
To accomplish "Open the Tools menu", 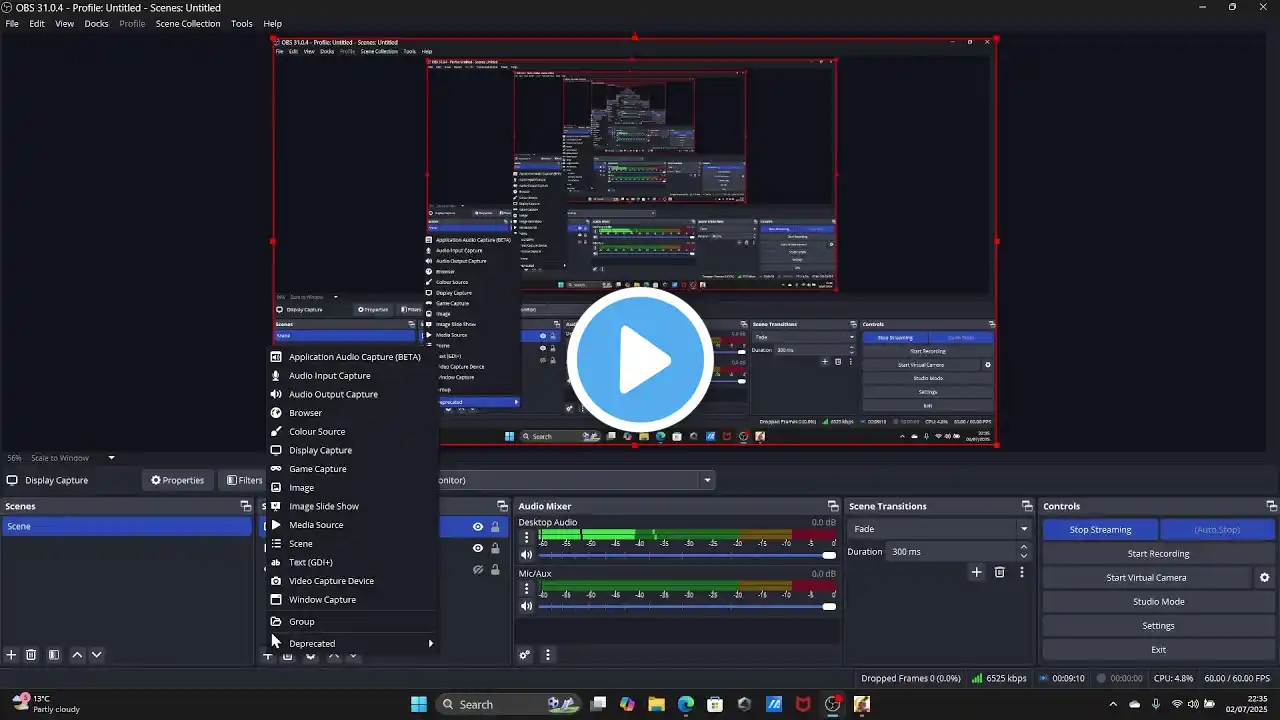I will (x=242, y=23).
